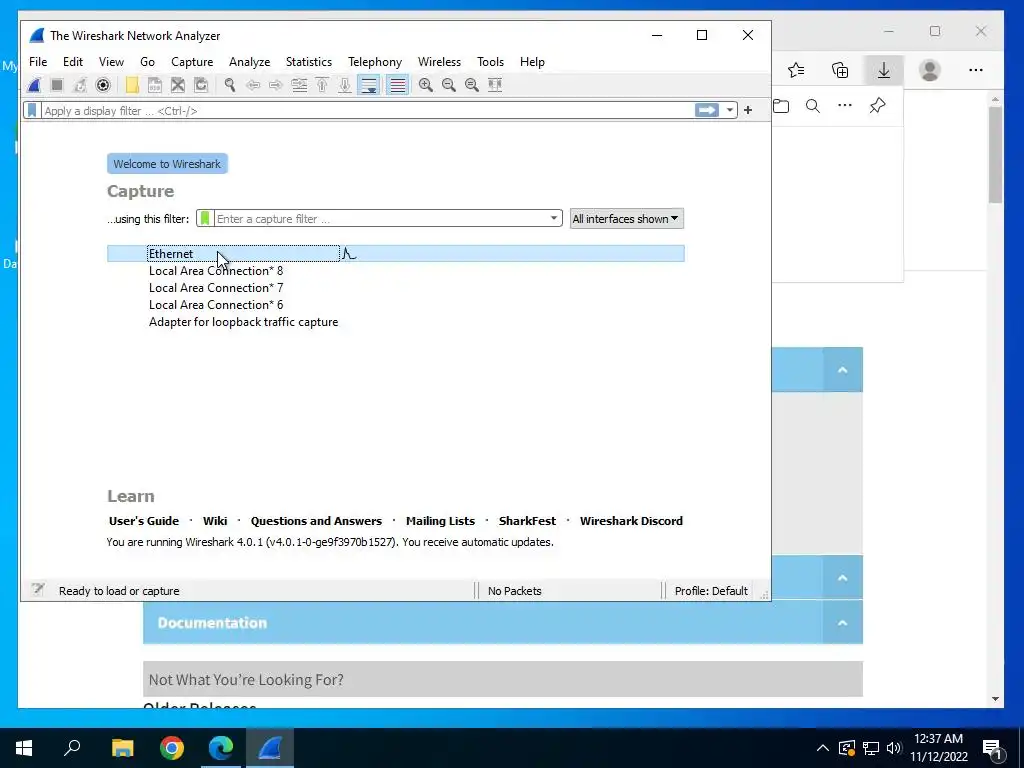Open the File menu
1024x768 pixels.
(x=38, y=61)
